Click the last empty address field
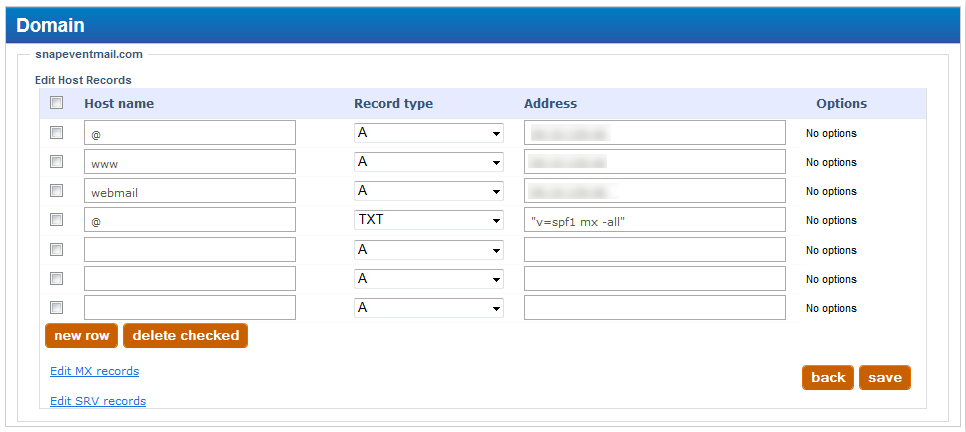Image resolution: width=966 pixels, height=432 pixels. (x=654, y=308)
